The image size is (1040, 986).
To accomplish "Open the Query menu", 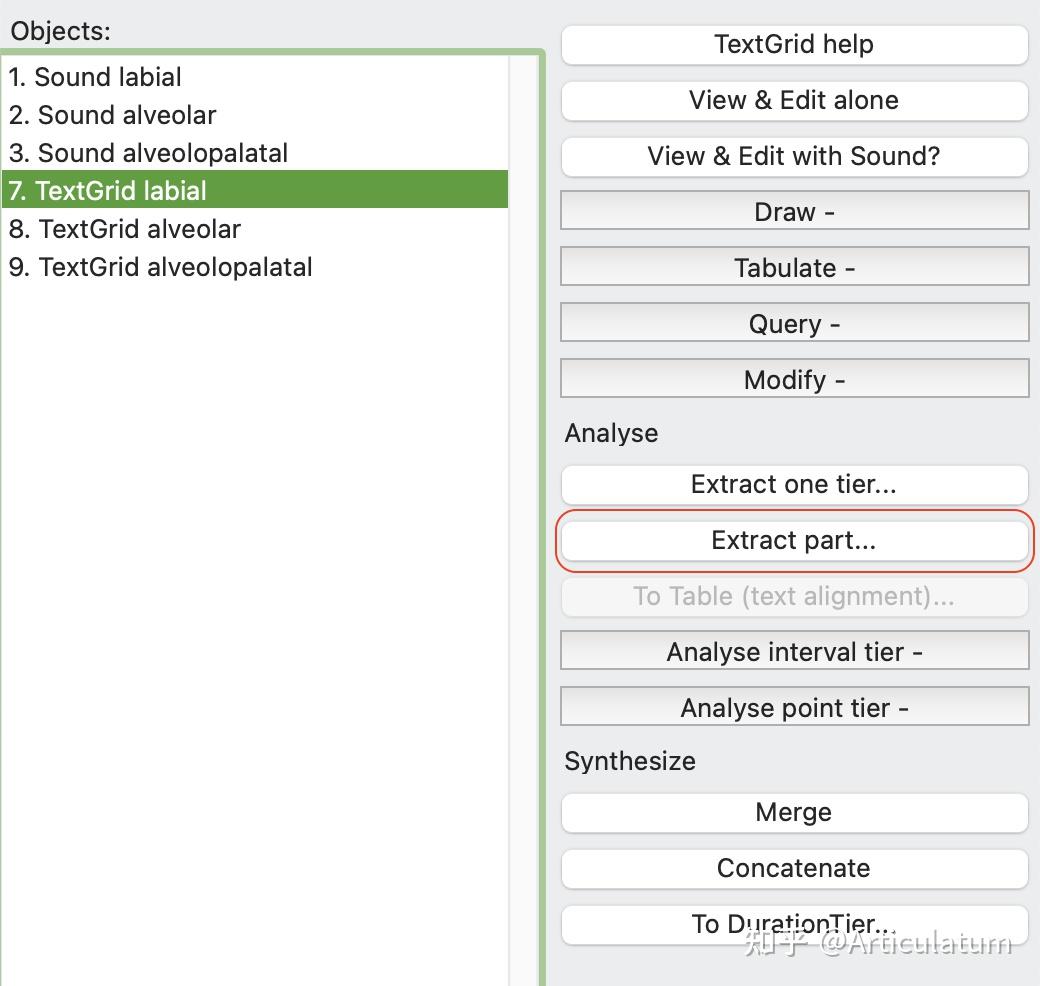I will click(x=794, y=324).
